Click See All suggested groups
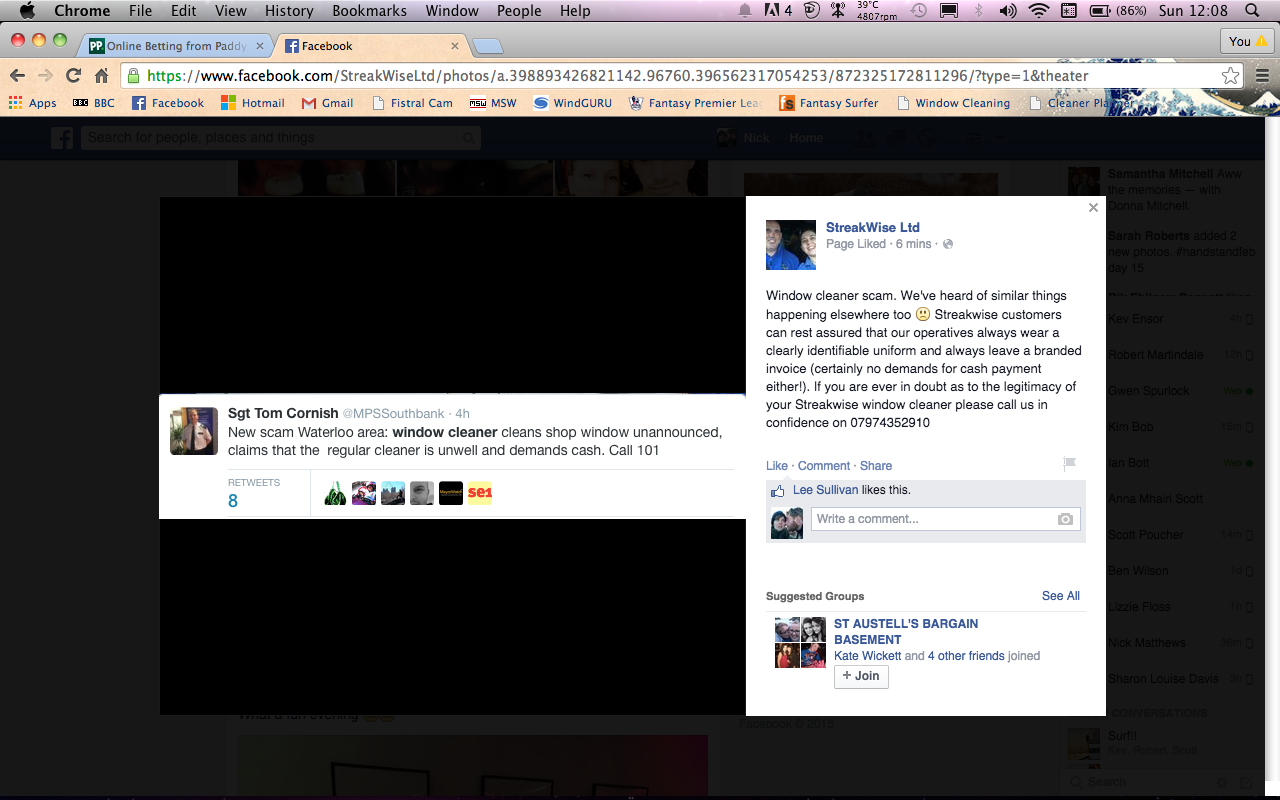 pos(1060,596)
